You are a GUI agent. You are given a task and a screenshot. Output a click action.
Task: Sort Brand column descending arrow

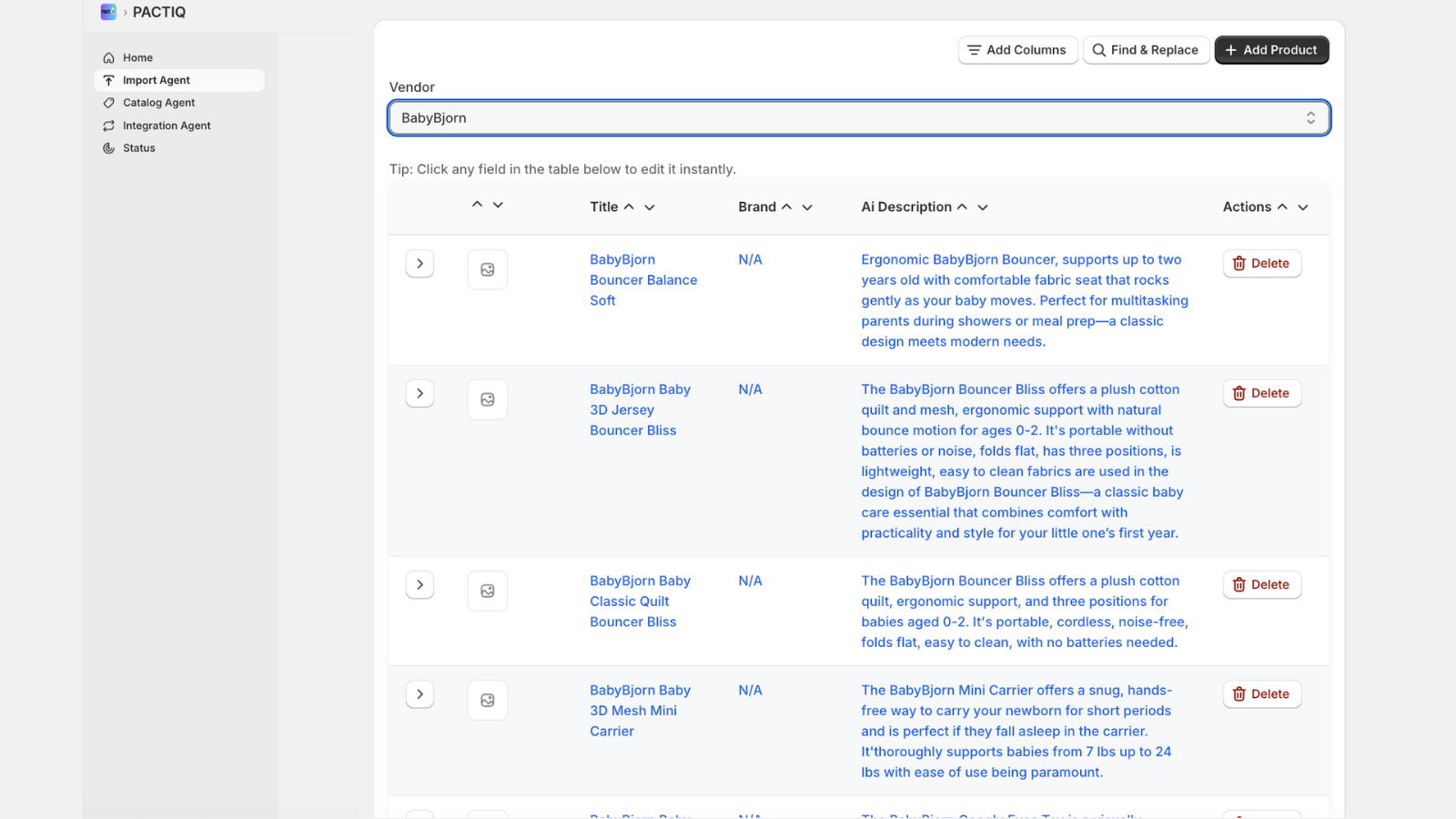(807, 207)
